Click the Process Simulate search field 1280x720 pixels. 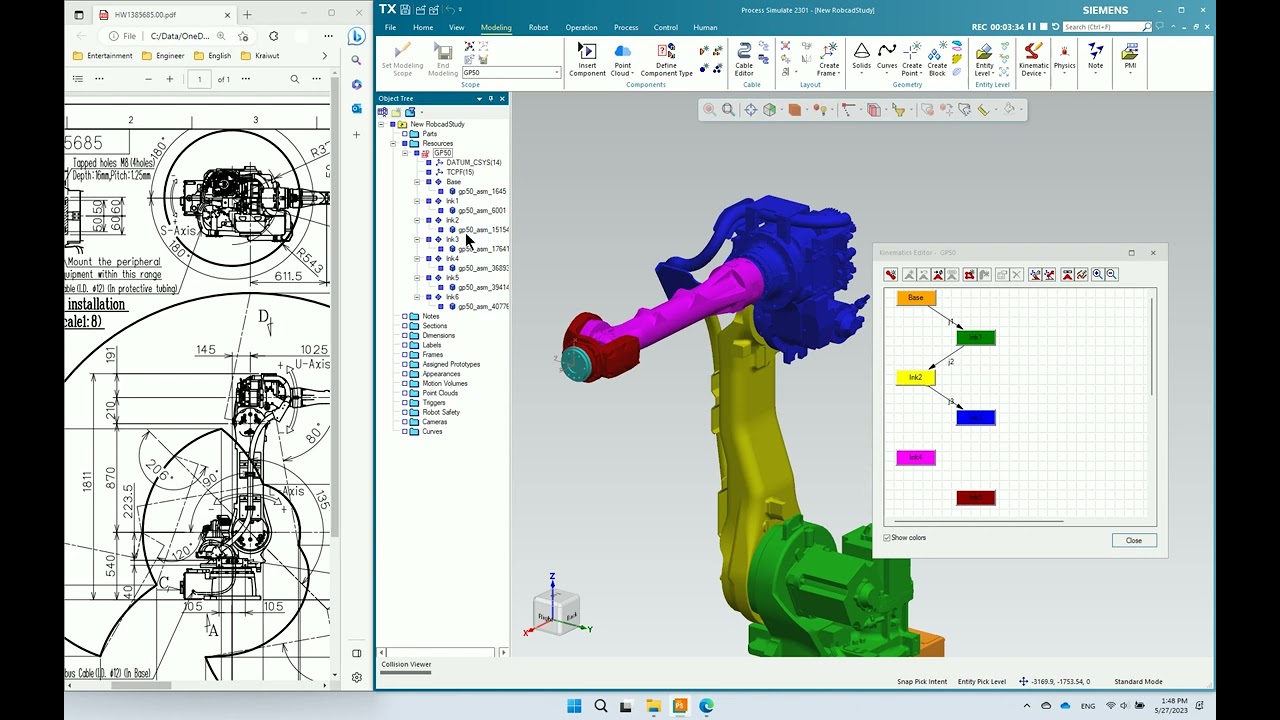1107,27
